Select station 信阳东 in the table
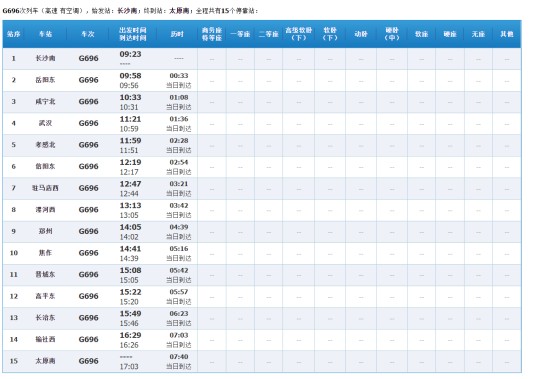536x379 pixels. pyautogui.click(x=45, y=166)
